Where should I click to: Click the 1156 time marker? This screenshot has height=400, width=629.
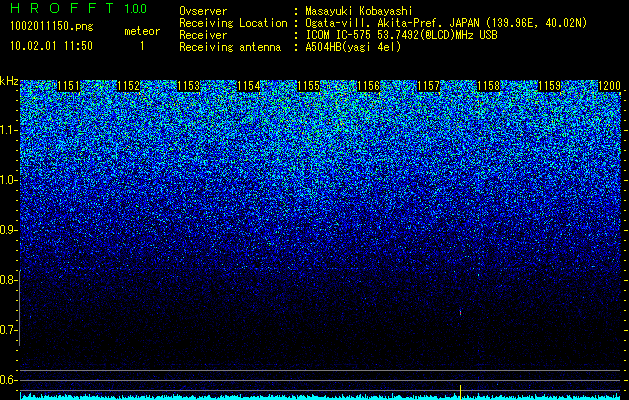point(369,86)
